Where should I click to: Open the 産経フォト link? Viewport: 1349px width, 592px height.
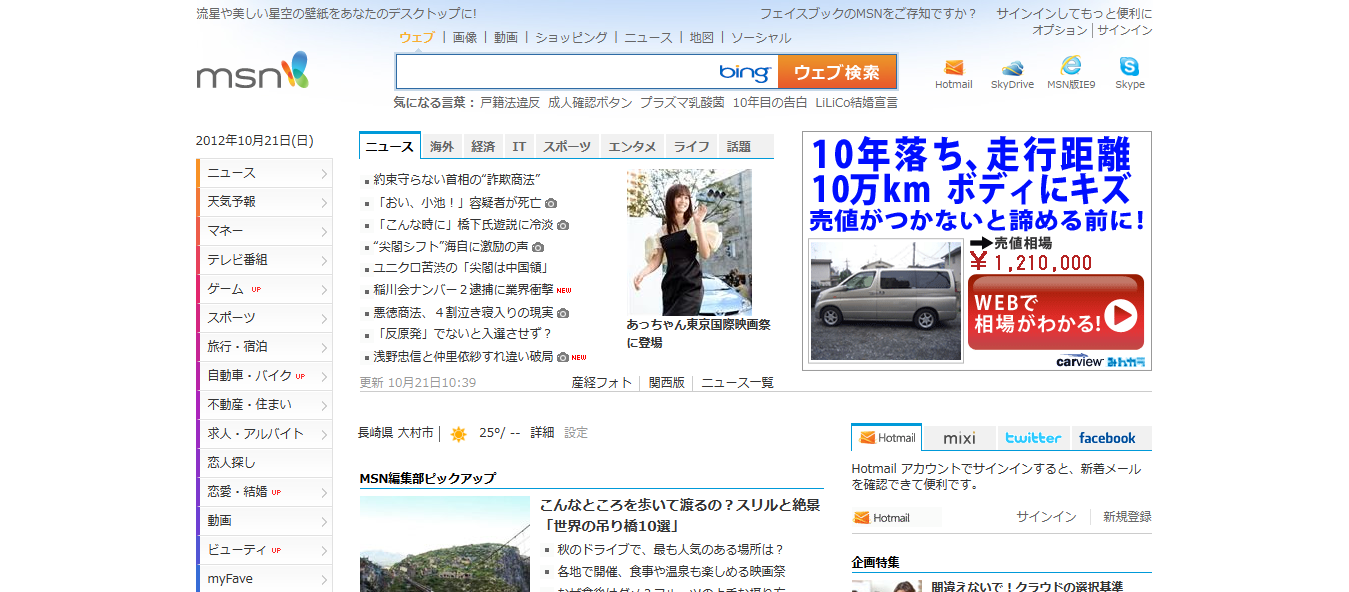(x=602, y=382)
